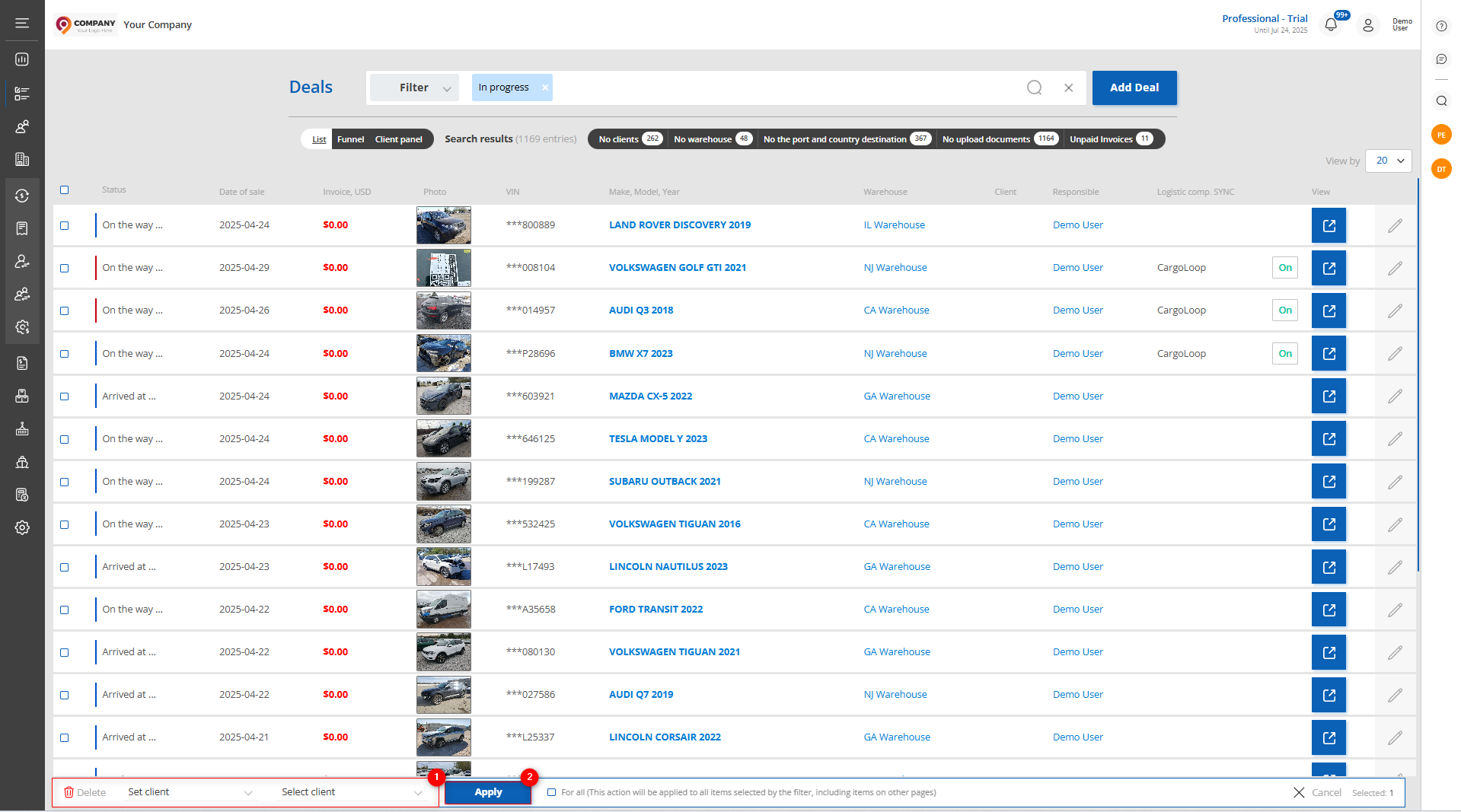Open the Land Rover Discovery deal view

tap(1329, 225)
